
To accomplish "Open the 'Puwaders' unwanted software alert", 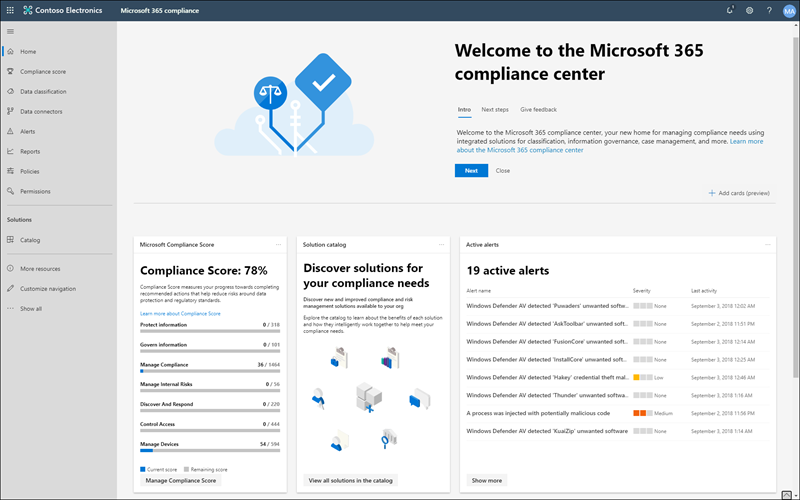I will (x=547, y=306).
